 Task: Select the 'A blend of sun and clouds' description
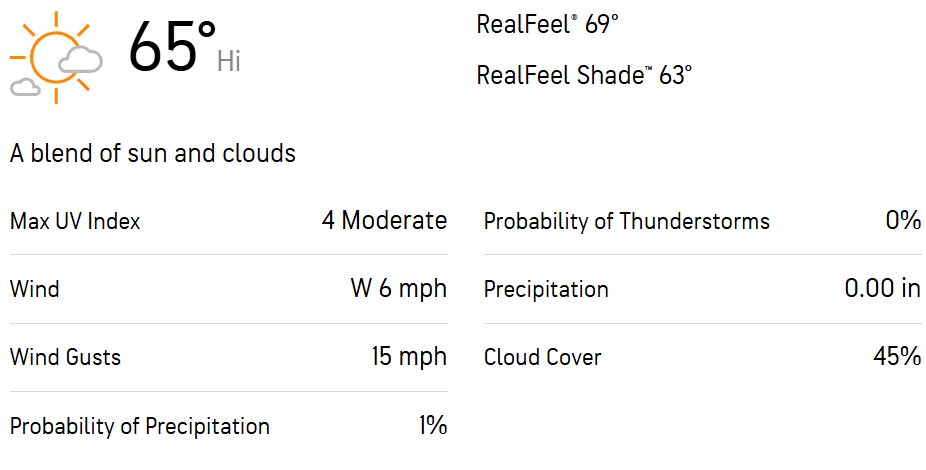click(153, 154)
